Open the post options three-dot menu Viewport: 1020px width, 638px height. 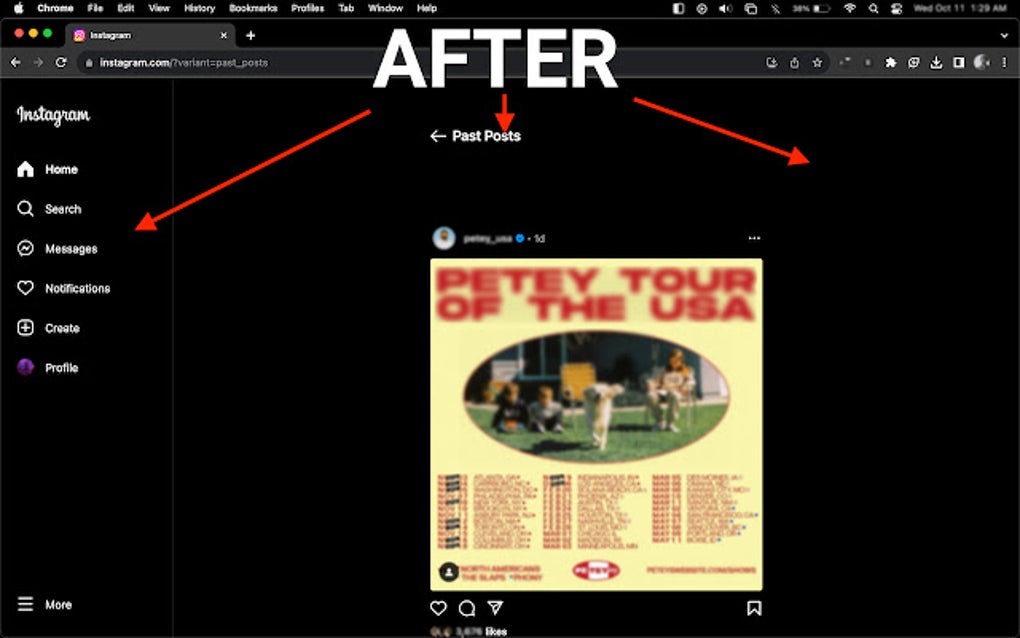(x=755, y=237)
